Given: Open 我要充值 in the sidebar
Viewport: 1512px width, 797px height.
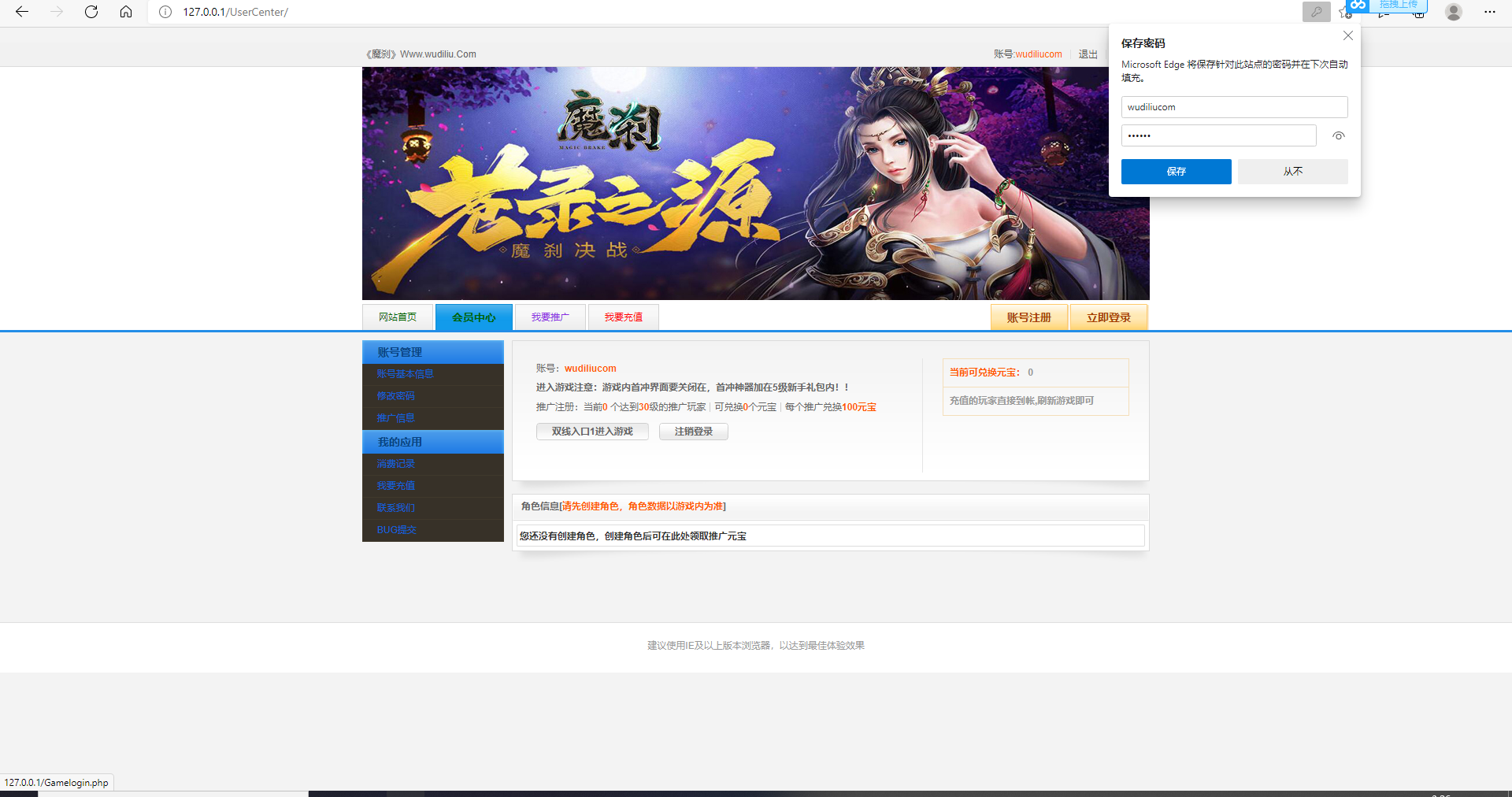Looking at the screenshot, I should click(395, 486).
